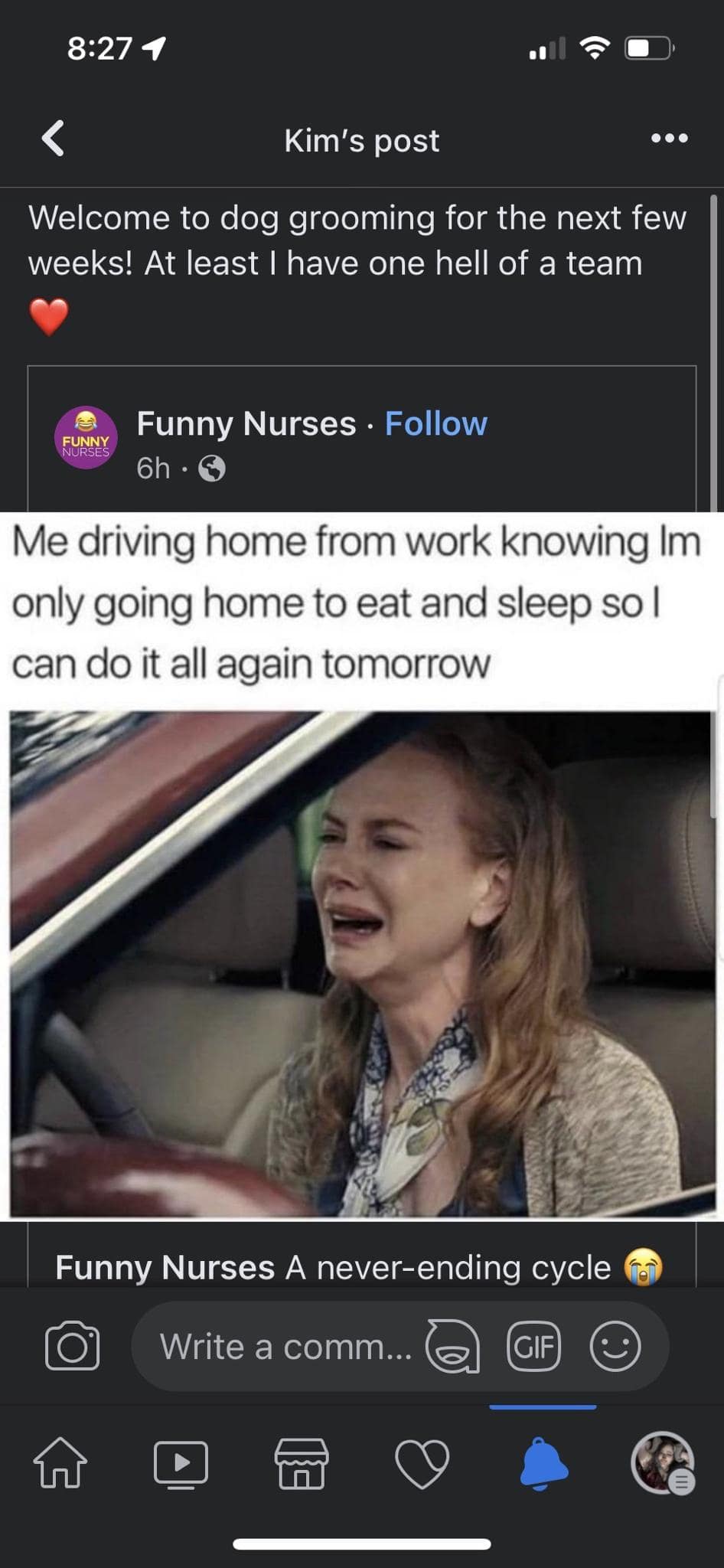Open the emoji smiley picker
This screenshot has height=1568, width=724.
615,1345
